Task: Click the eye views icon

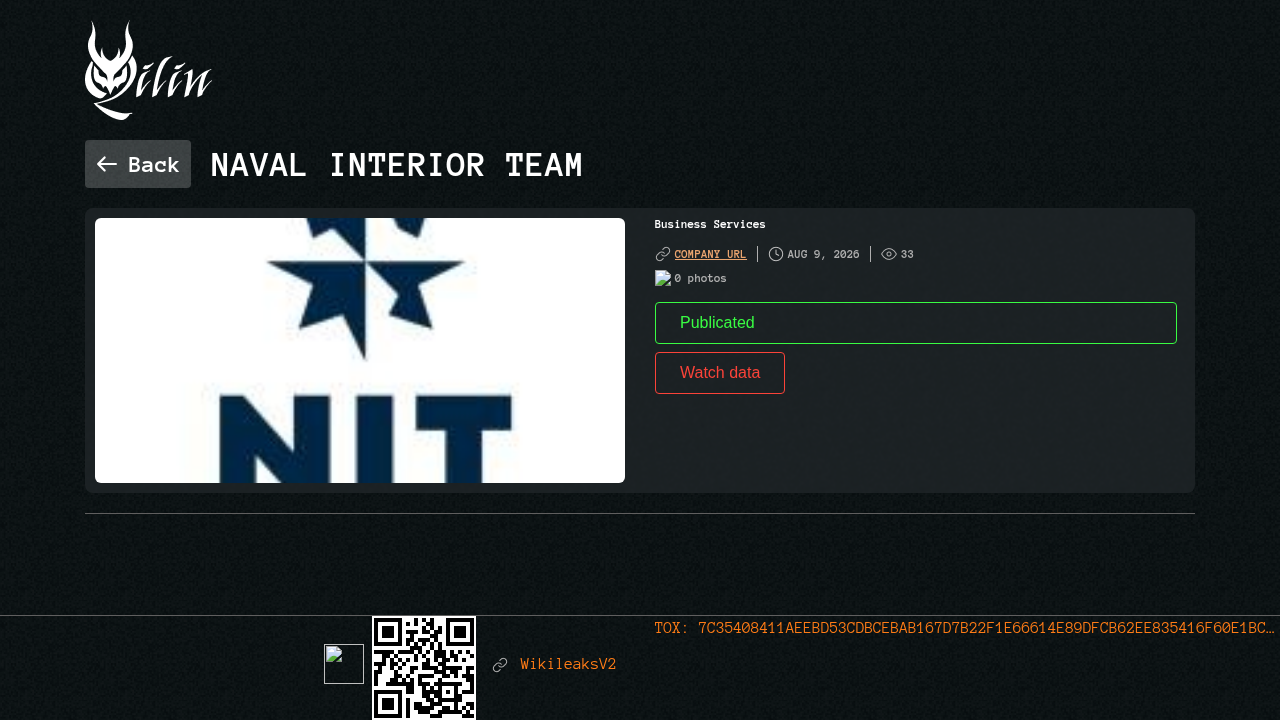Action: click(x=889, y=254)
